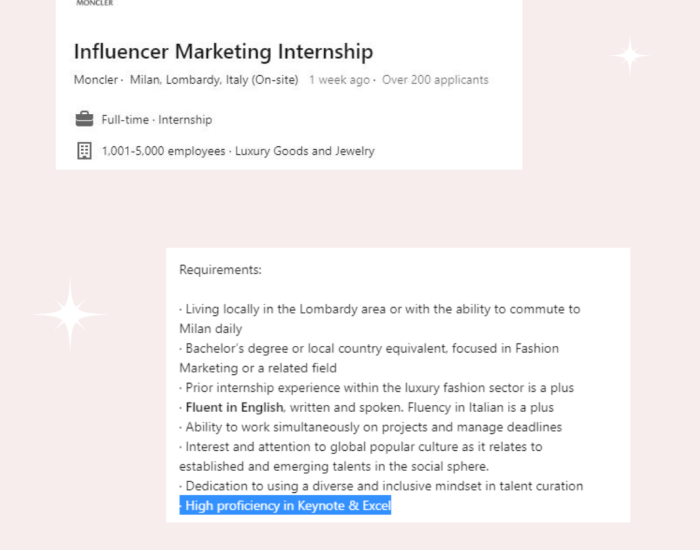Screen dimensions: 700x550
Task: Click 1,001-5,000 employees text
Action: (x=163, y=151)
